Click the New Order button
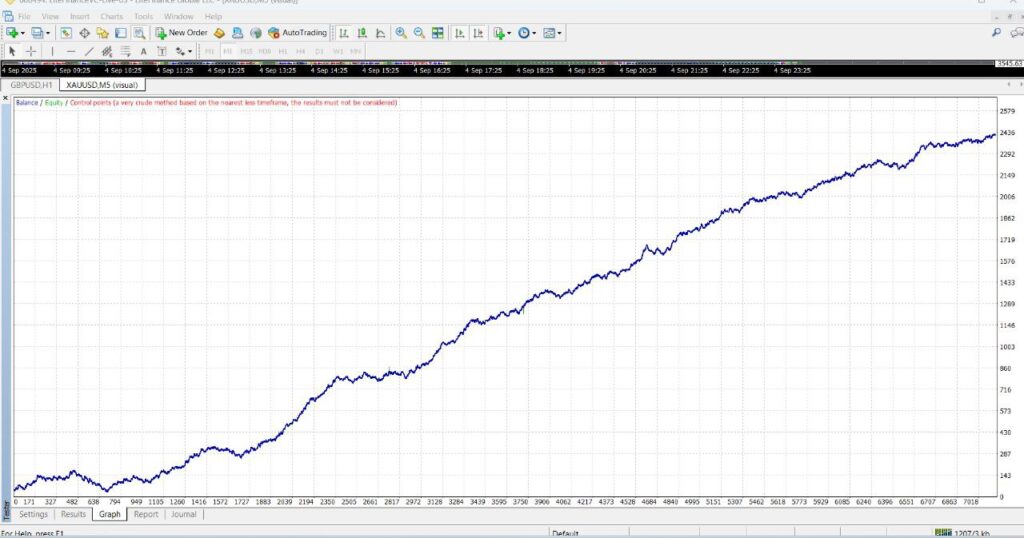This screenshot has height=538, width=1024. 181,33
